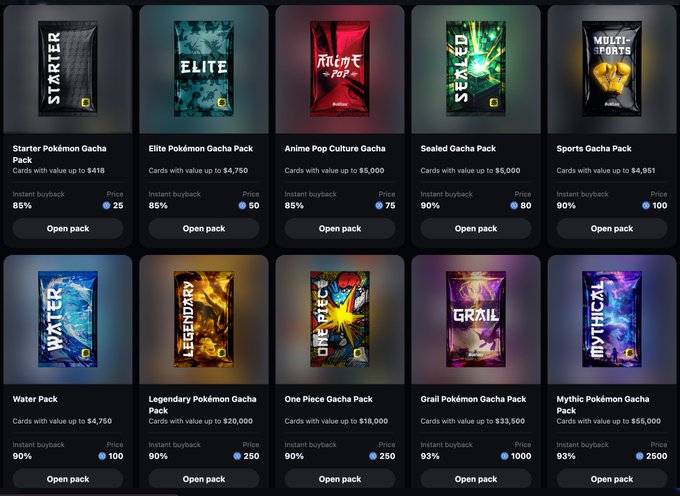Click 'Cards with value up to $55,000'
The width and height of the screenshot is (680, 496).
pyautogui.click(x=609, y=421)
